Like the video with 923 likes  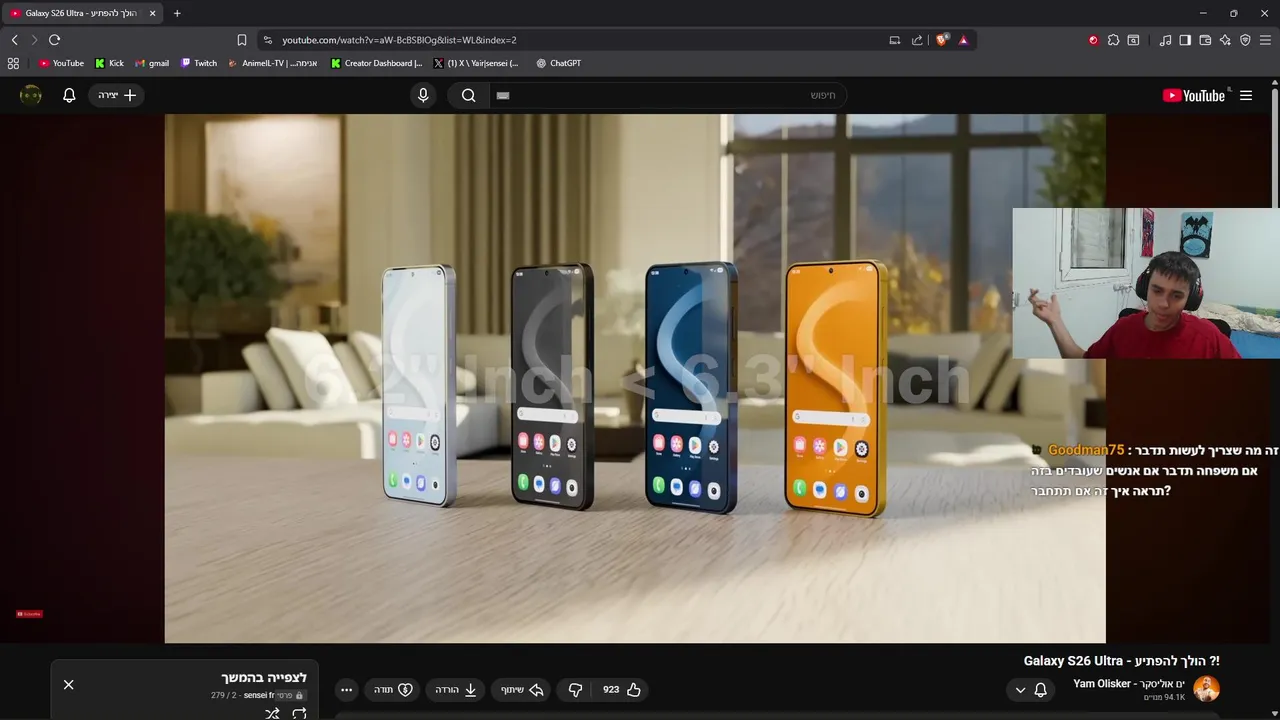click(621, 690)
